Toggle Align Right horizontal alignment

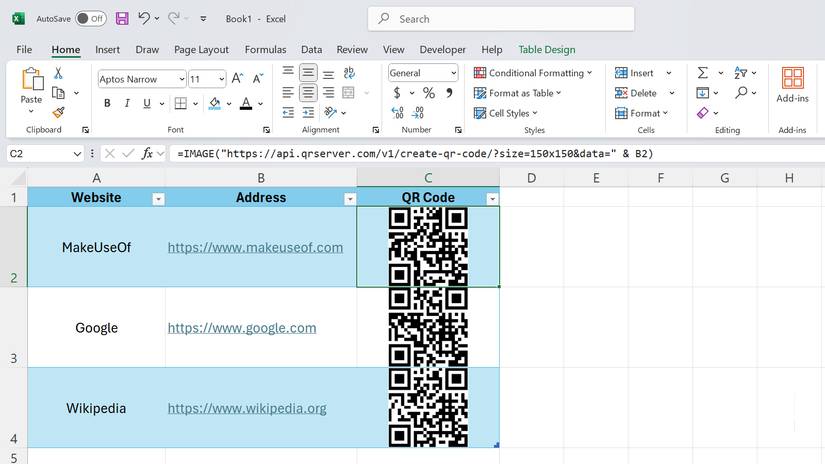pyautogui.click(x=328, y=93)
